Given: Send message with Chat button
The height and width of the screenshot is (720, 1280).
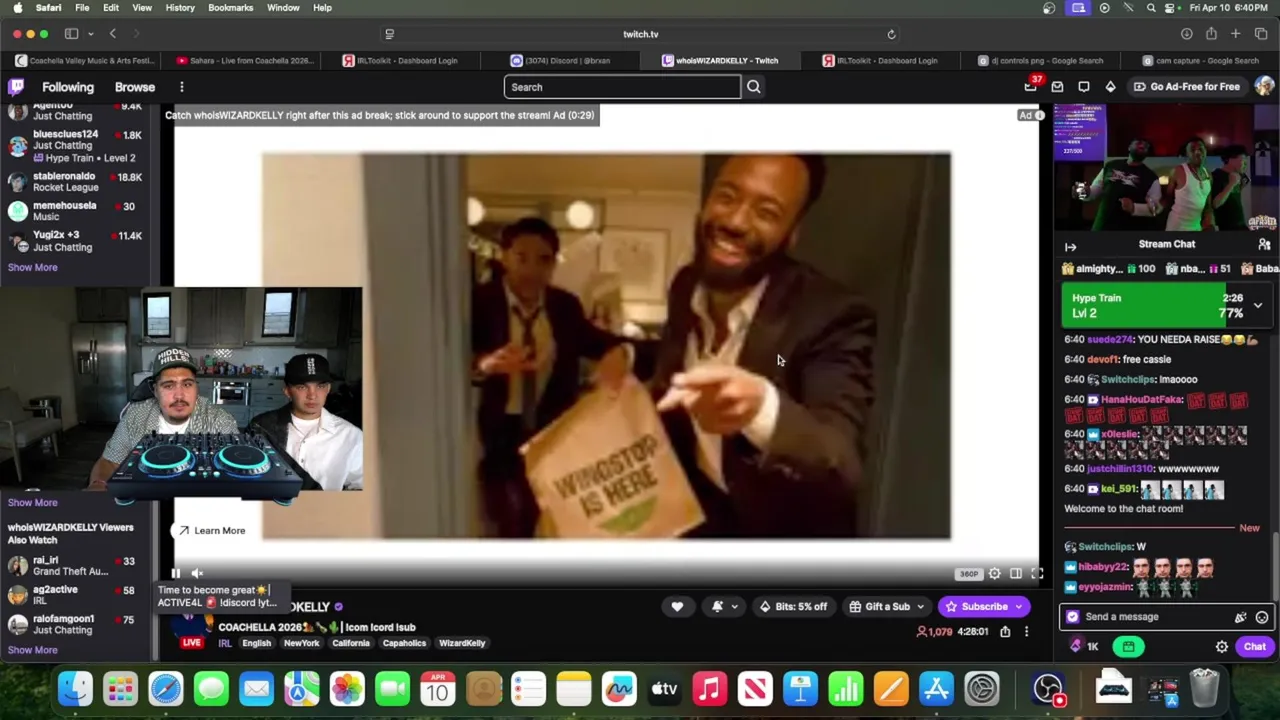Looking at the screenshot, I should tap(1255, 647).
